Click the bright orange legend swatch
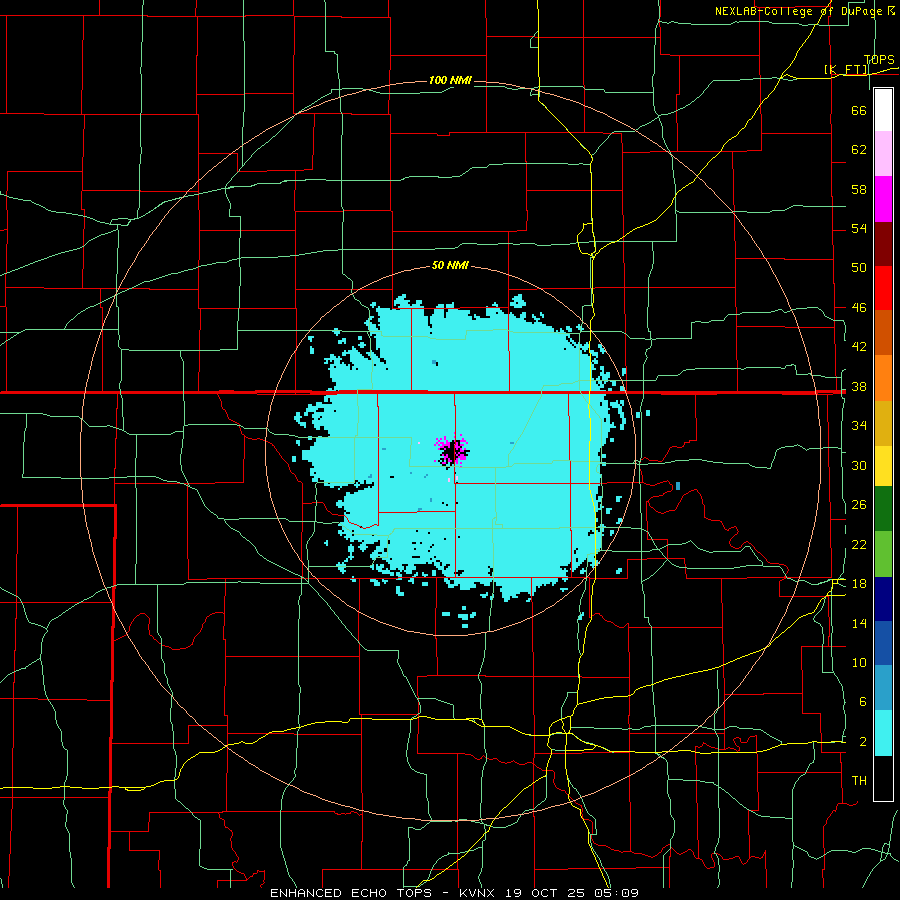Viewport: 900px width, 900px height. [883, 378]
